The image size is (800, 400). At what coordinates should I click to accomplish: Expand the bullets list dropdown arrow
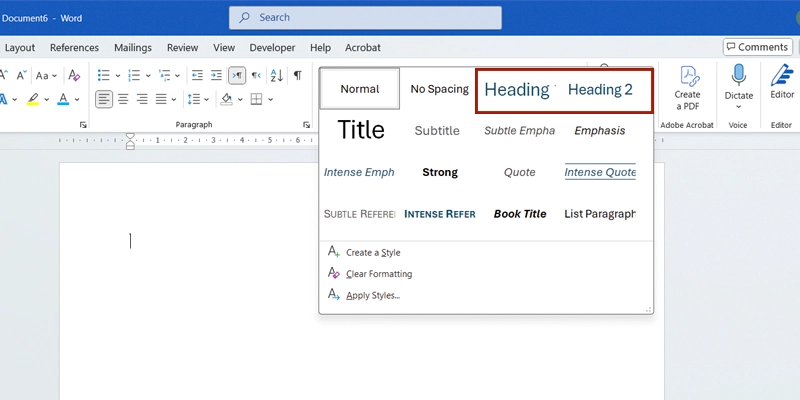coord(118,75)
